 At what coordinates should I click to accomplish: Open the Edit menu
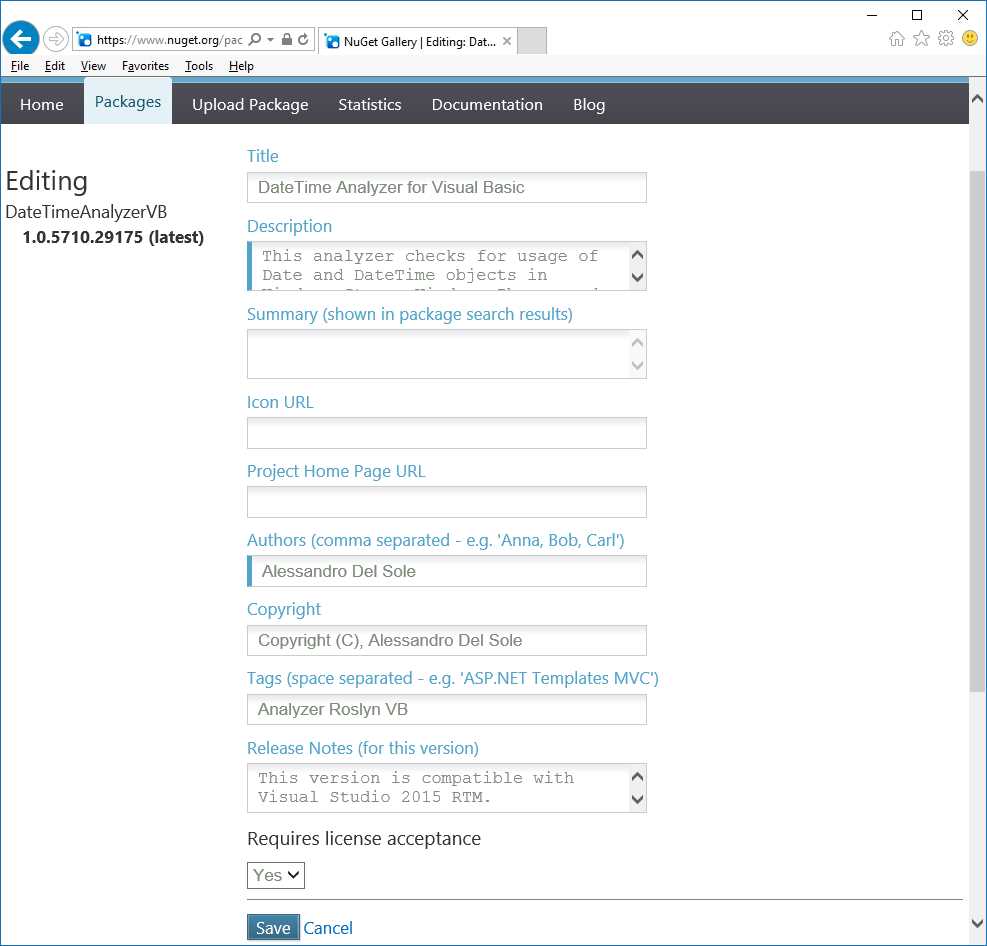tap(55, 66)
